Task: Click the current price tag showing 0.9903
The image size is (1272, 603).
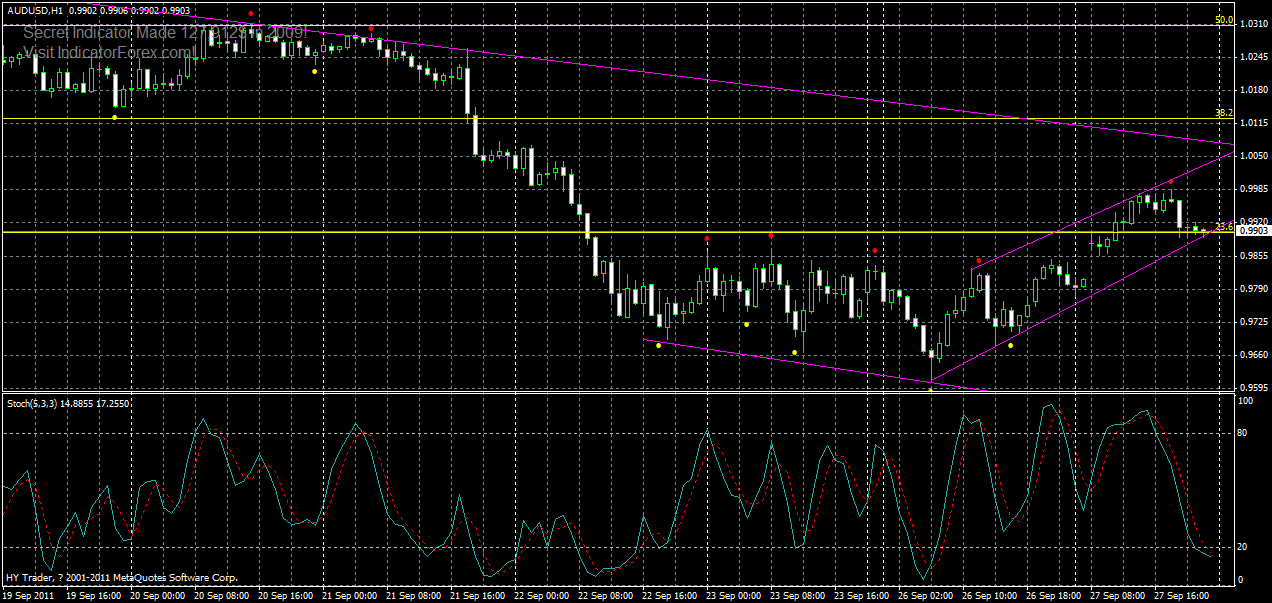Action: coord(1249,230)
